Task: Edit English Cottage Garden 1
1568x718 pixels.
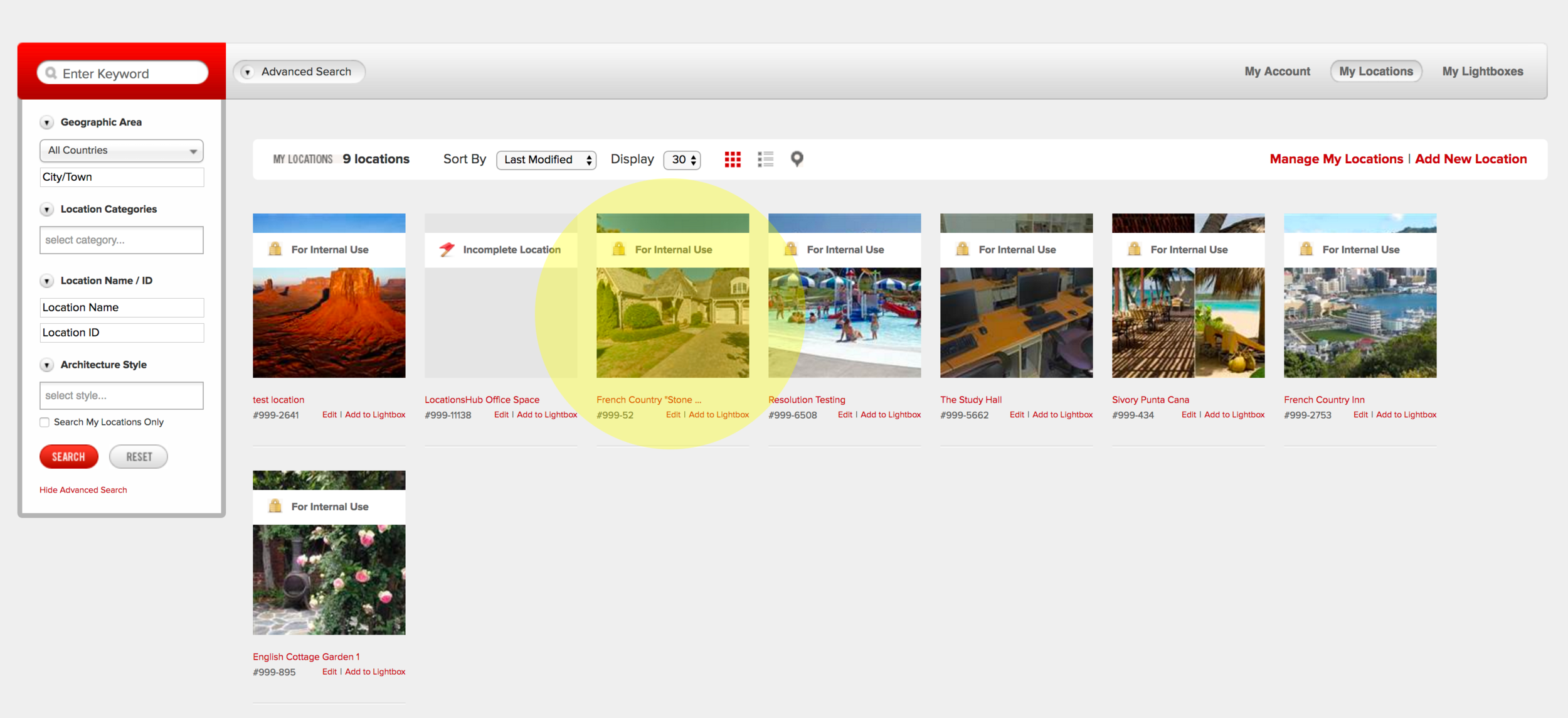Action: coord(329,672)
